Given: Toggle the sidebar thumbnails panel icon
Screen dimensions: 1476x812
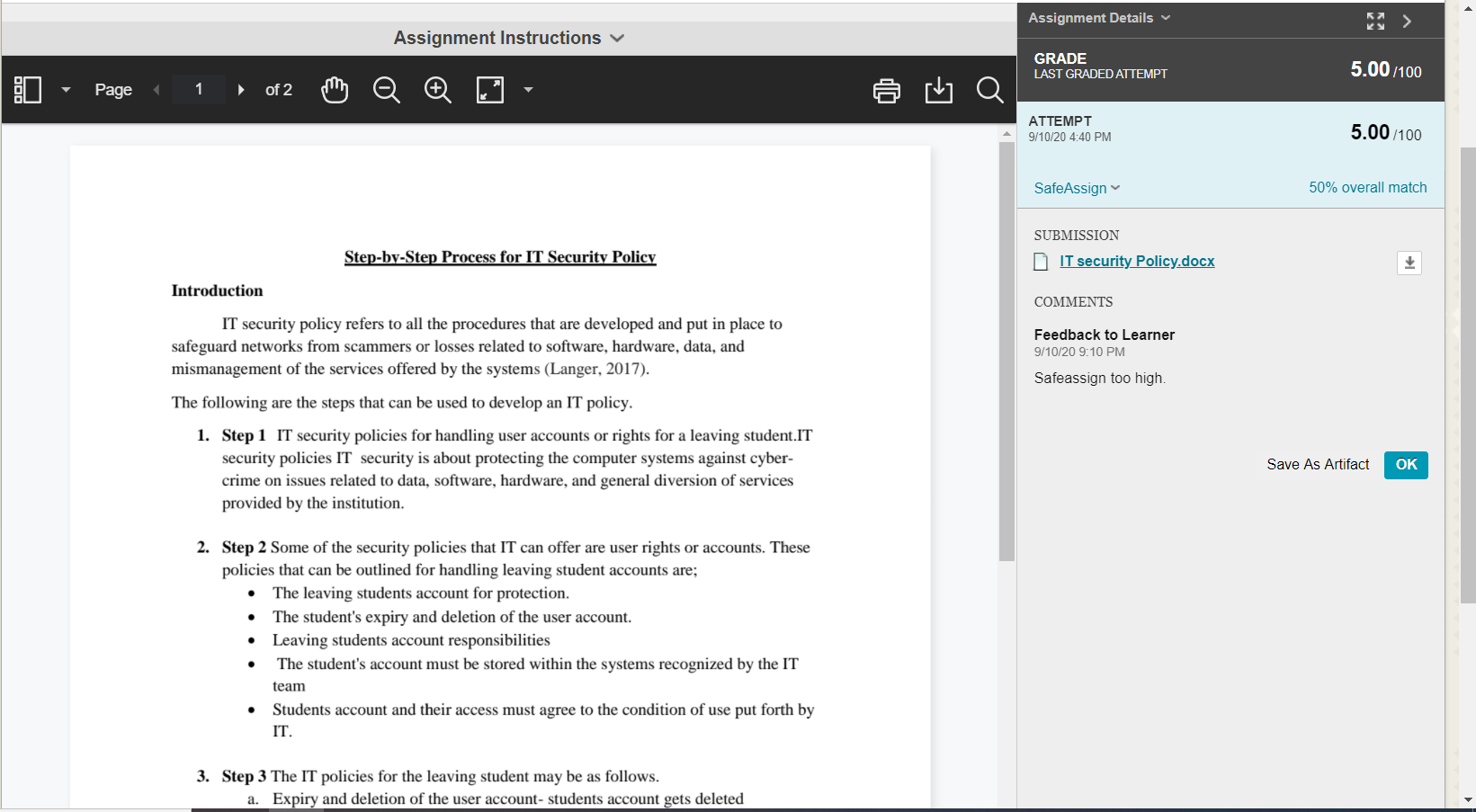Looking at the screenshot, I should click(28, 90).
